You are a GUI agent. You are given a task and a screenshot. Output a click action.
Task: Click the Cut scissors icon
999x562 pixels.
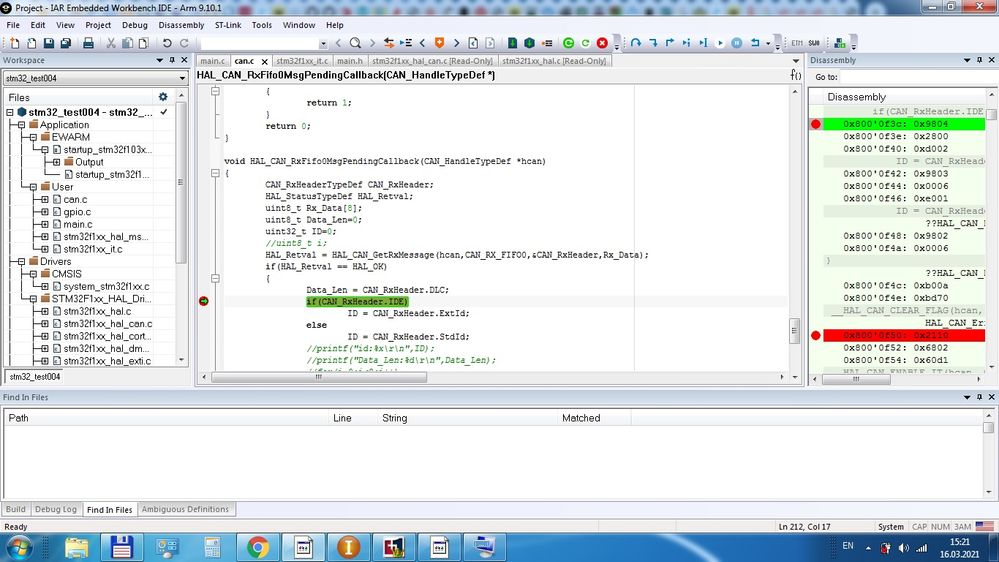(x=111, y=43)
